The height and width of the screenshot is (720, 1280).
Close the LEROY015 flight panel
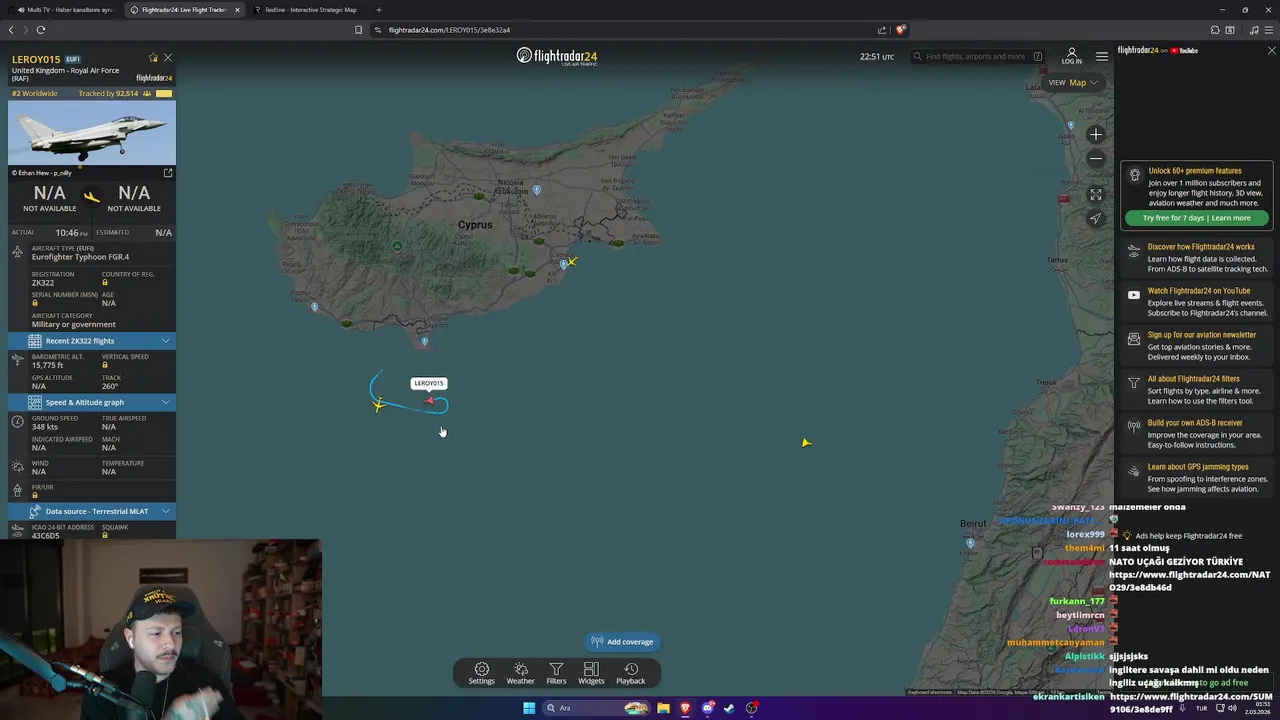(168, 58)
